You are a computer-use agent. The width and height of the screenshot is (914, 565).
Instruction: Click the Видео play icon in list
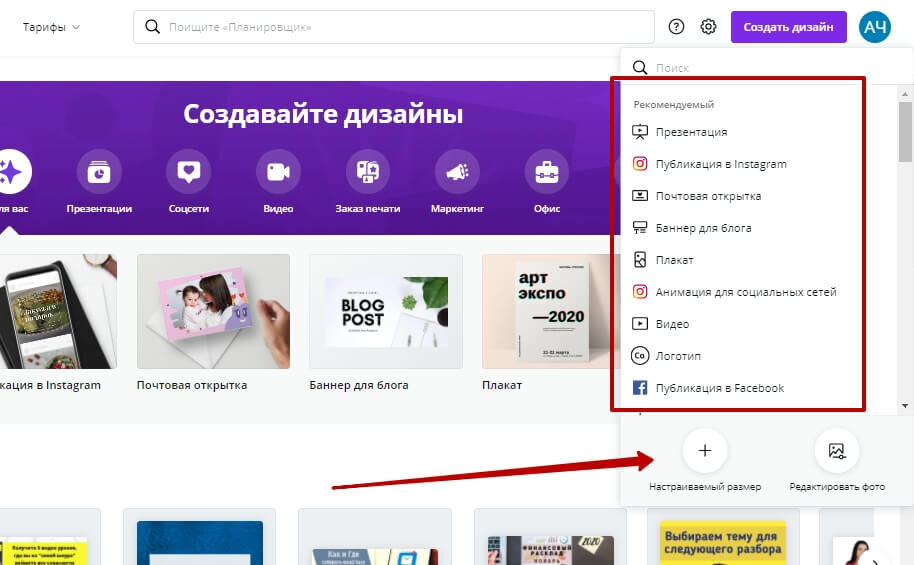[x=640, y=324]
